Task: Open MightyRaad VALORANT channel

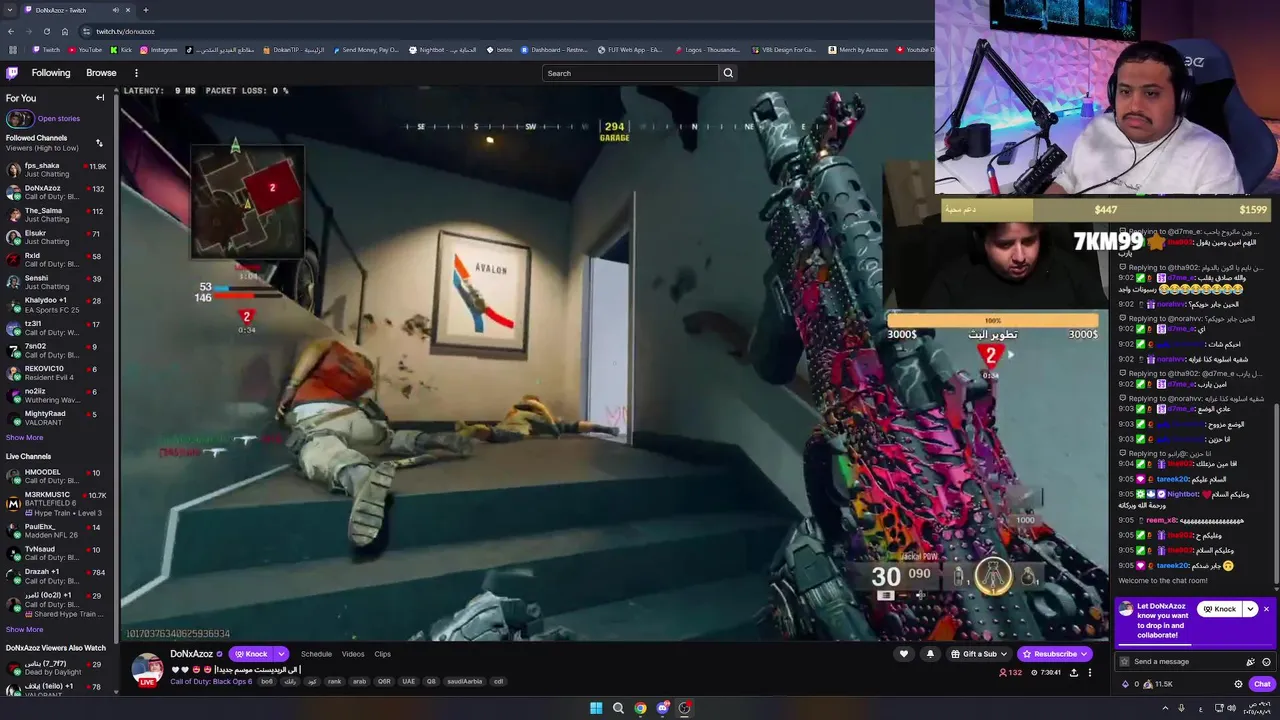Action: coord(56,418)
